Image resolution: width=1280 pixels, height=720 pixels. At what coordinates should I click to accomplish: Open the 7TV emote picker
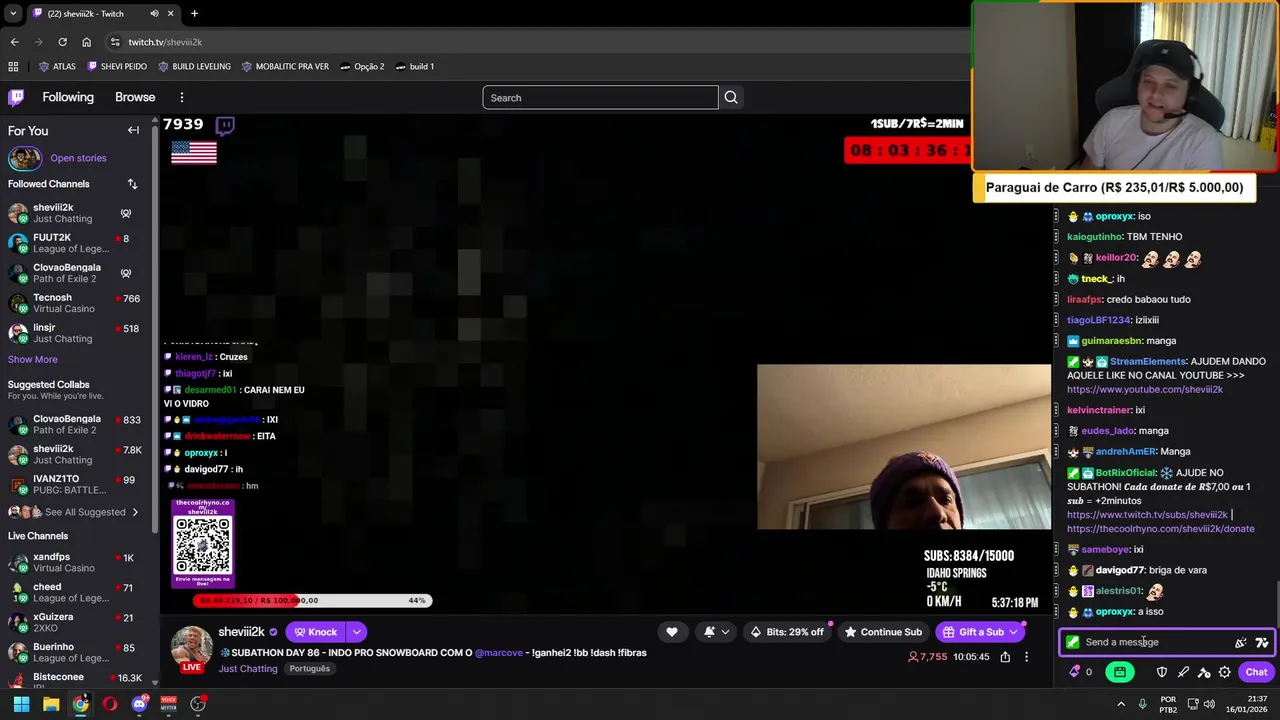tap(1262, 642)
